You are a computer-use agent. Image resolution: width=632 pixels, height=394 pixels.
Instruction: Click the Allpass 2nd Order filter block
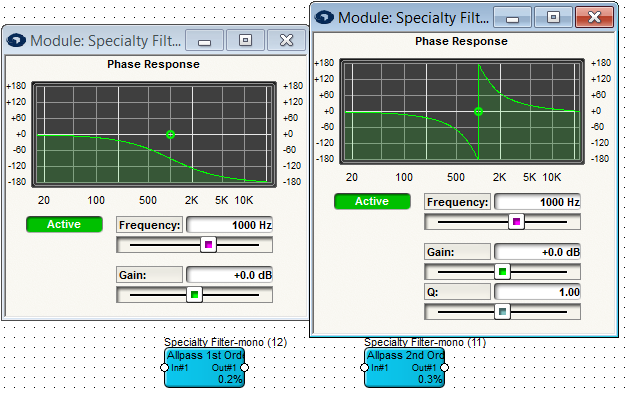coord(404,367)
